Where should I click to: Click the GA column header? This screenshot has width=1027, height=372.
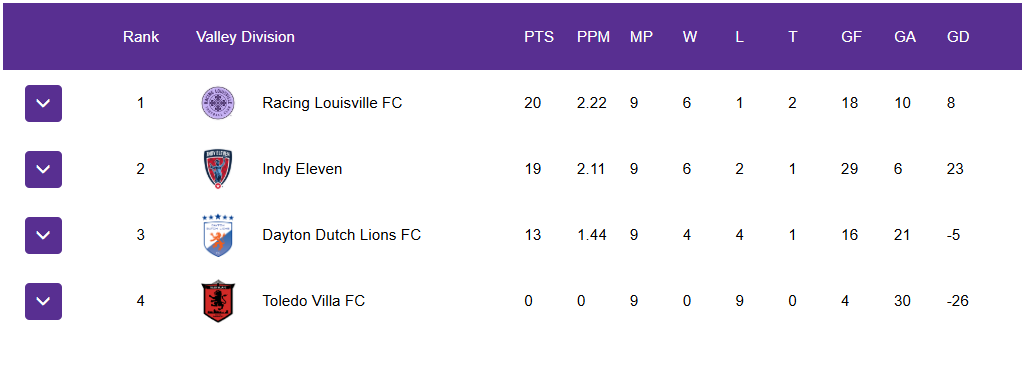[905, 37]
